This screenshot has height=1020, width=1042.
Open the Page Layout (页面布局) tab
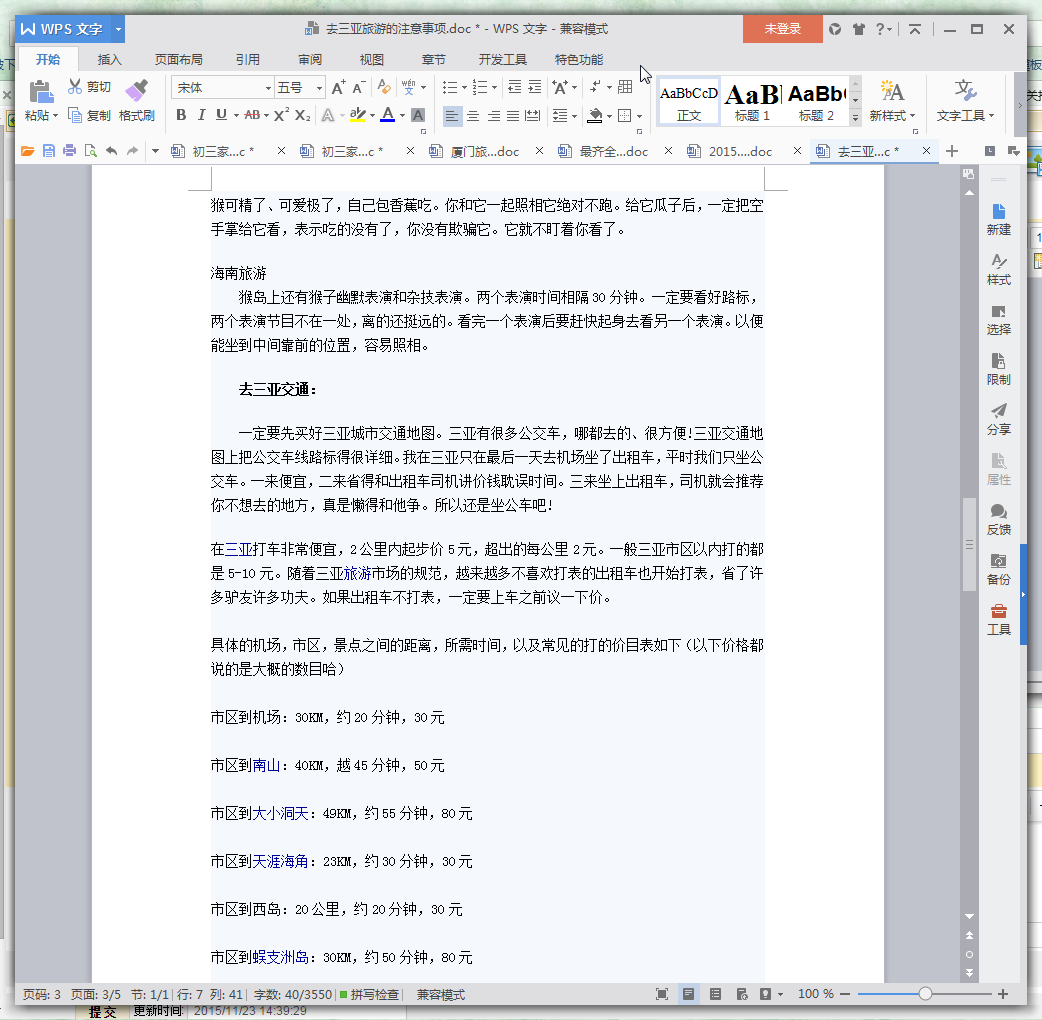click(x=178, y=60)
